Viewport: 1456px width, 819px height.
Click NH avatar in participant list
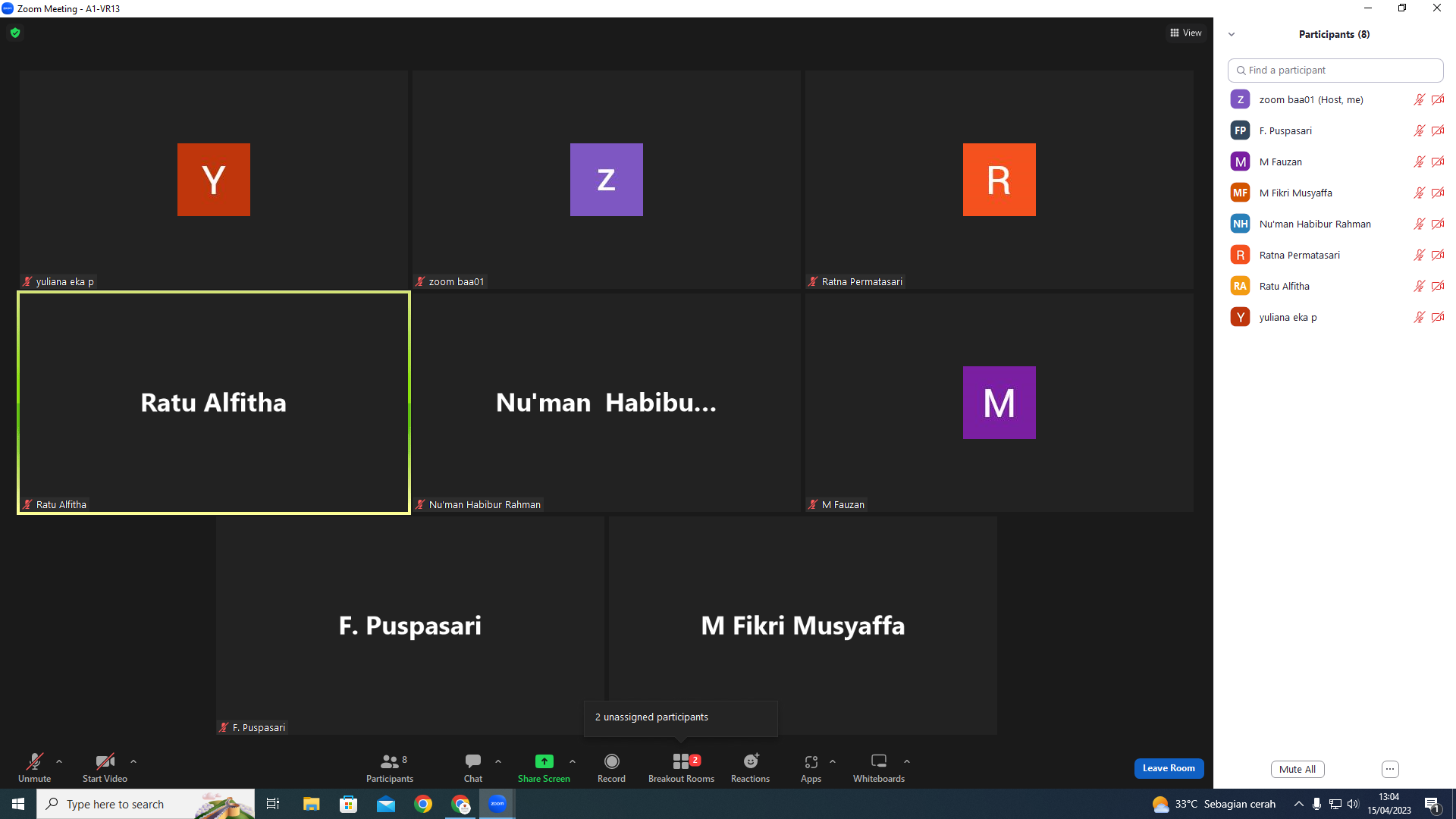(1240, 224)
